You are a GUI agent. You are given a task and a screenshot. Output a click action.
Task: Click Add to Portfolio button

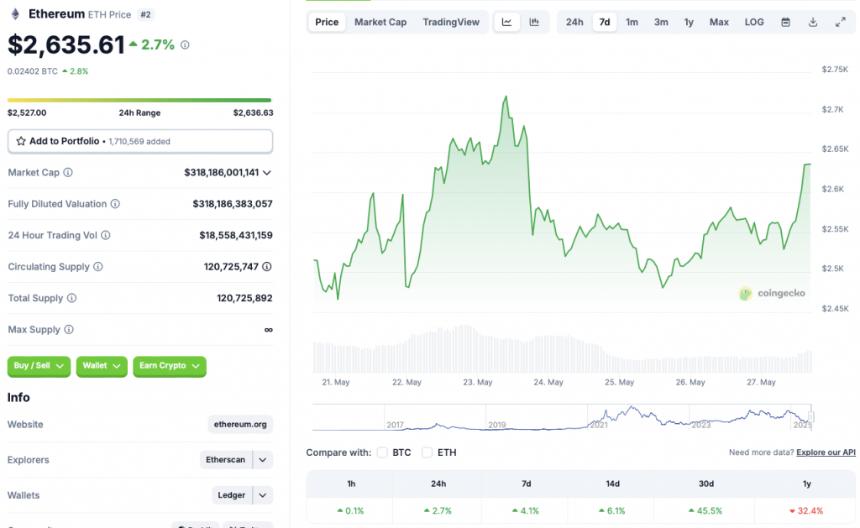tap(140, 141)
